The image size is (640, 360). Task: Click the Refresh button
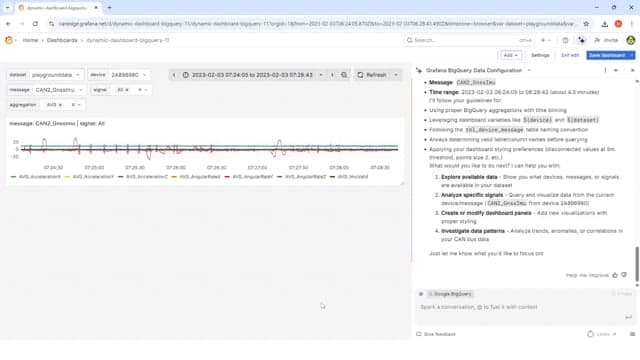point(372,75)
